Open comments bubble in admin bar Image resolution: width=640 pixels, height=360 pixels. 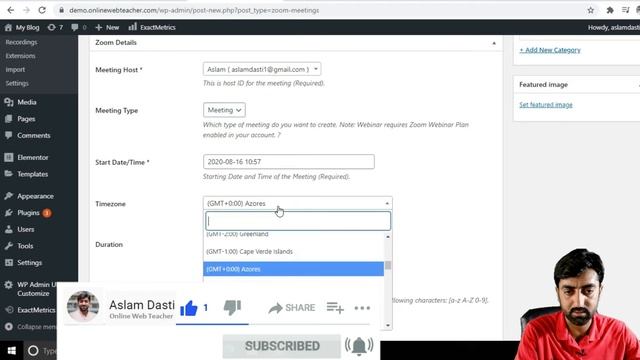(78, 27)
